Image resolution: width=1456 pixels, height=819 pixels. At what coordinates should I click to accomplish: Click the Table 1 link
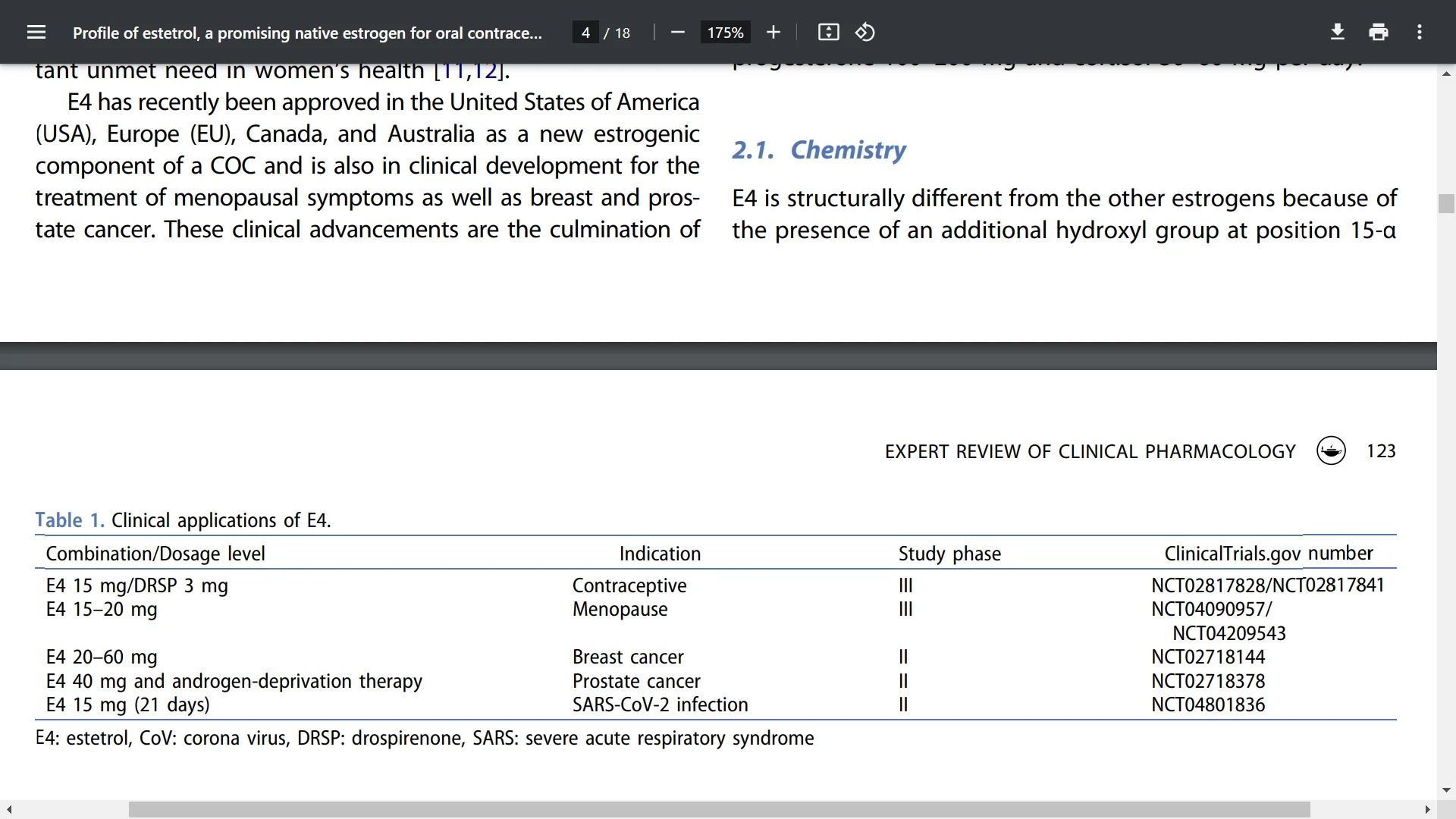[69, 520]
